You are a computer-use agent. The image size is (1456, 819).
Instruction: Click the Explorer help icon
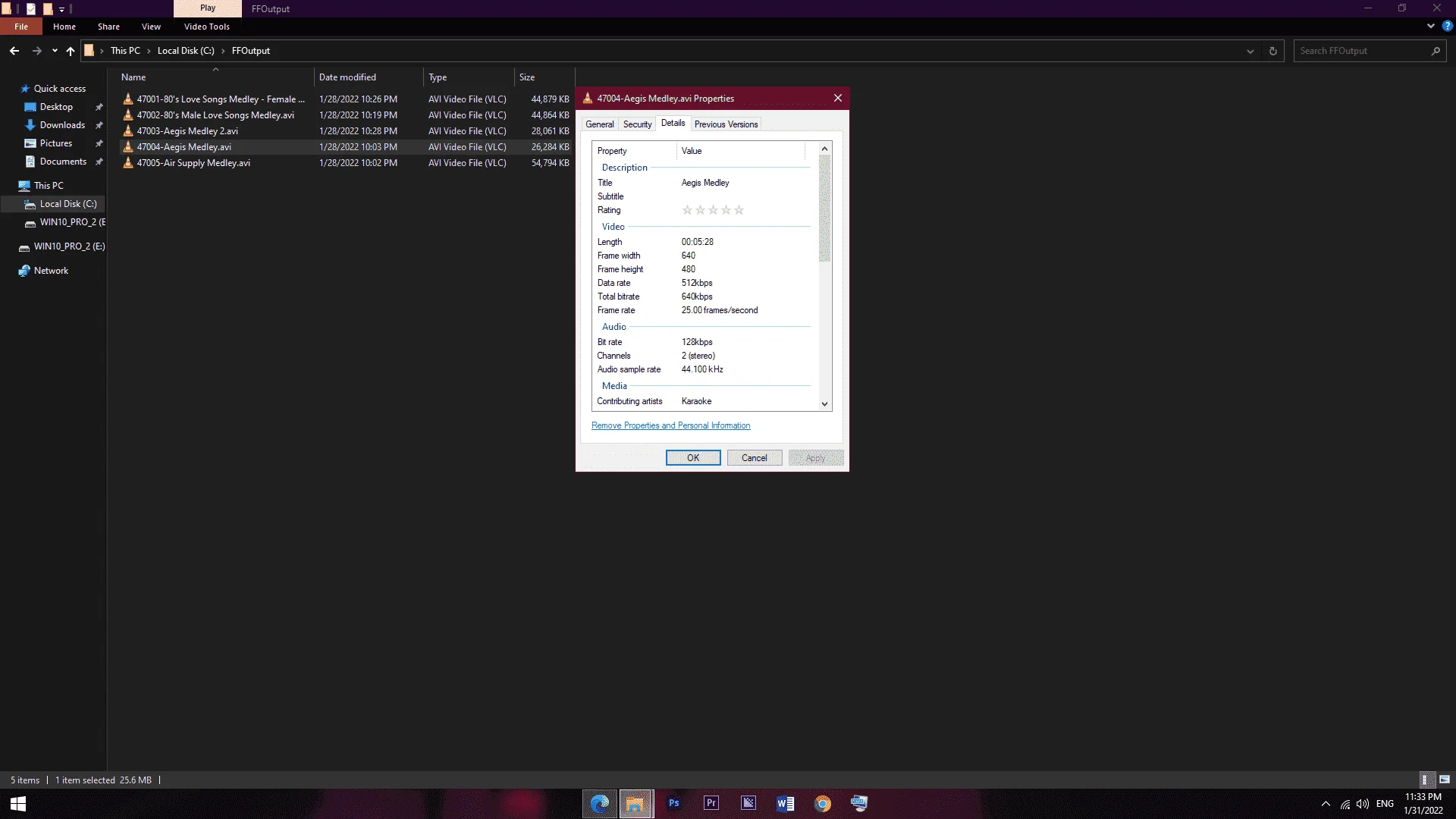coord(1447,26)
